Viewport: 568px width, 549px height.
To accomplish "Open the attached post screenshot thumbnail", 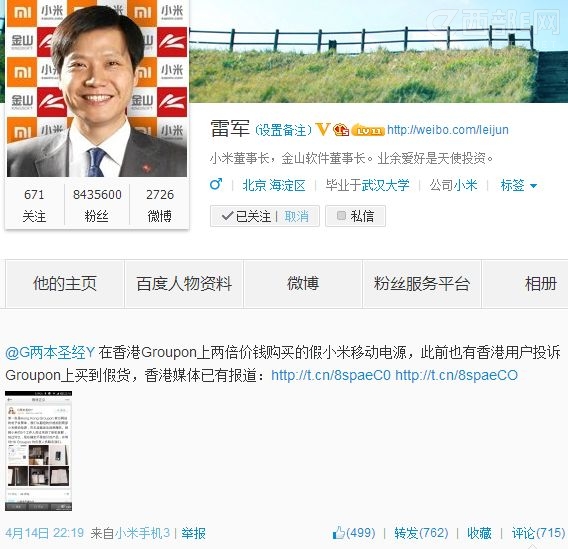I will pyautogui.click(x=38, y=450).
